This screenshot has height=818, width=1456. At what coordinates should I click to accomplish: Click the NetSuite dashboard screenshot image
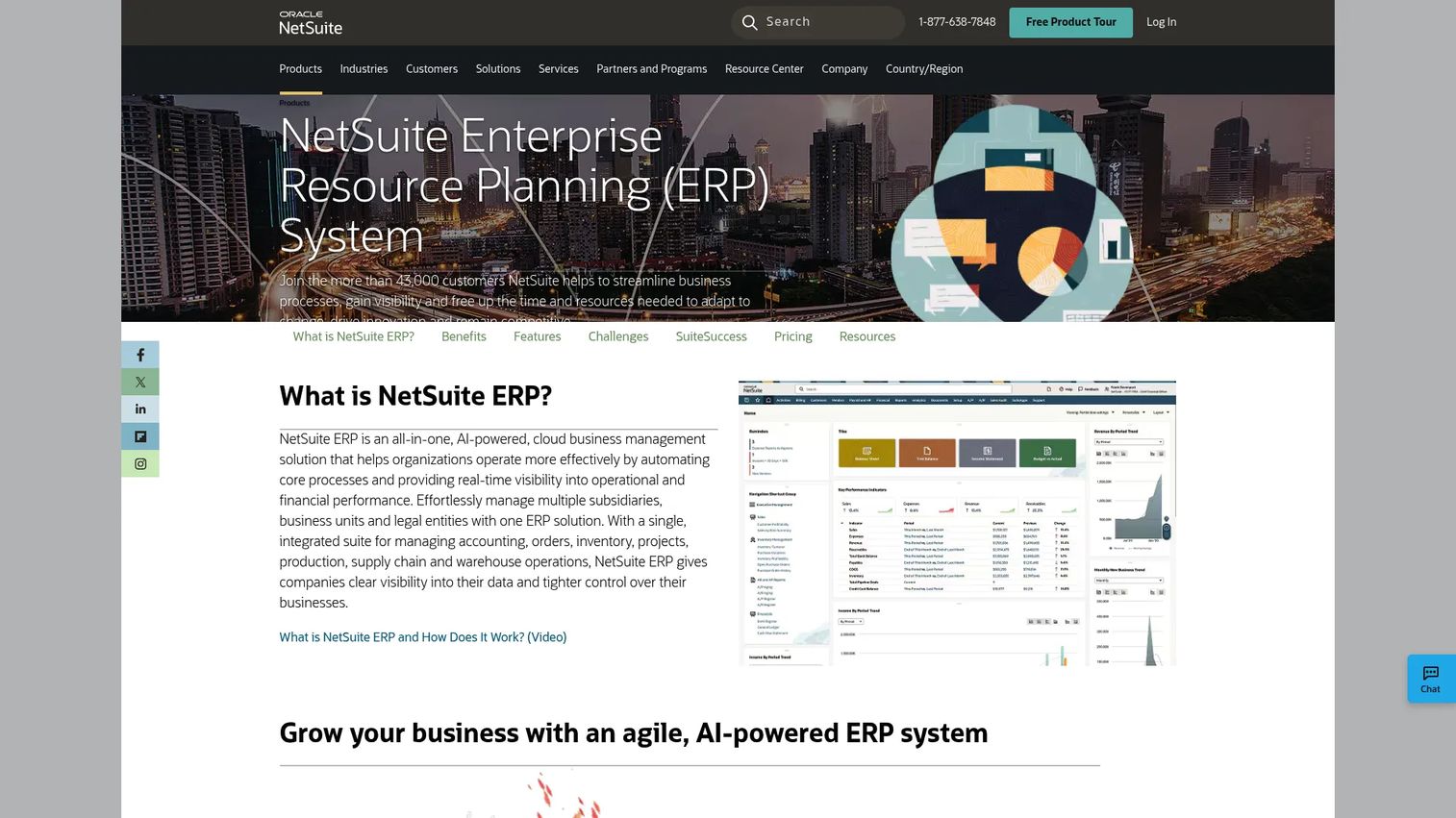[x=957, y=523]
